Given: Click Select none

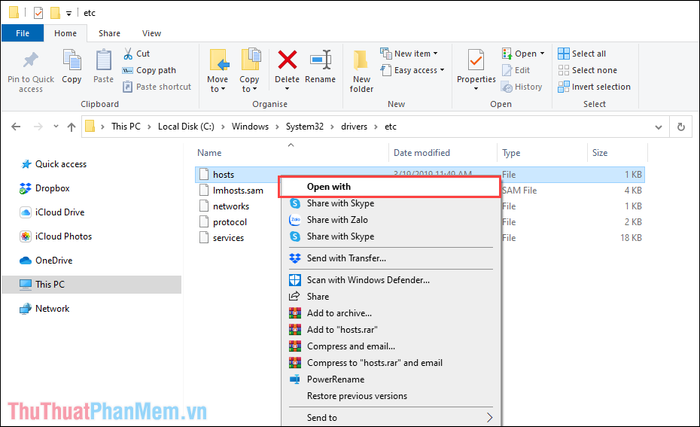Looking at the screenshot, I should pos(588,70).
